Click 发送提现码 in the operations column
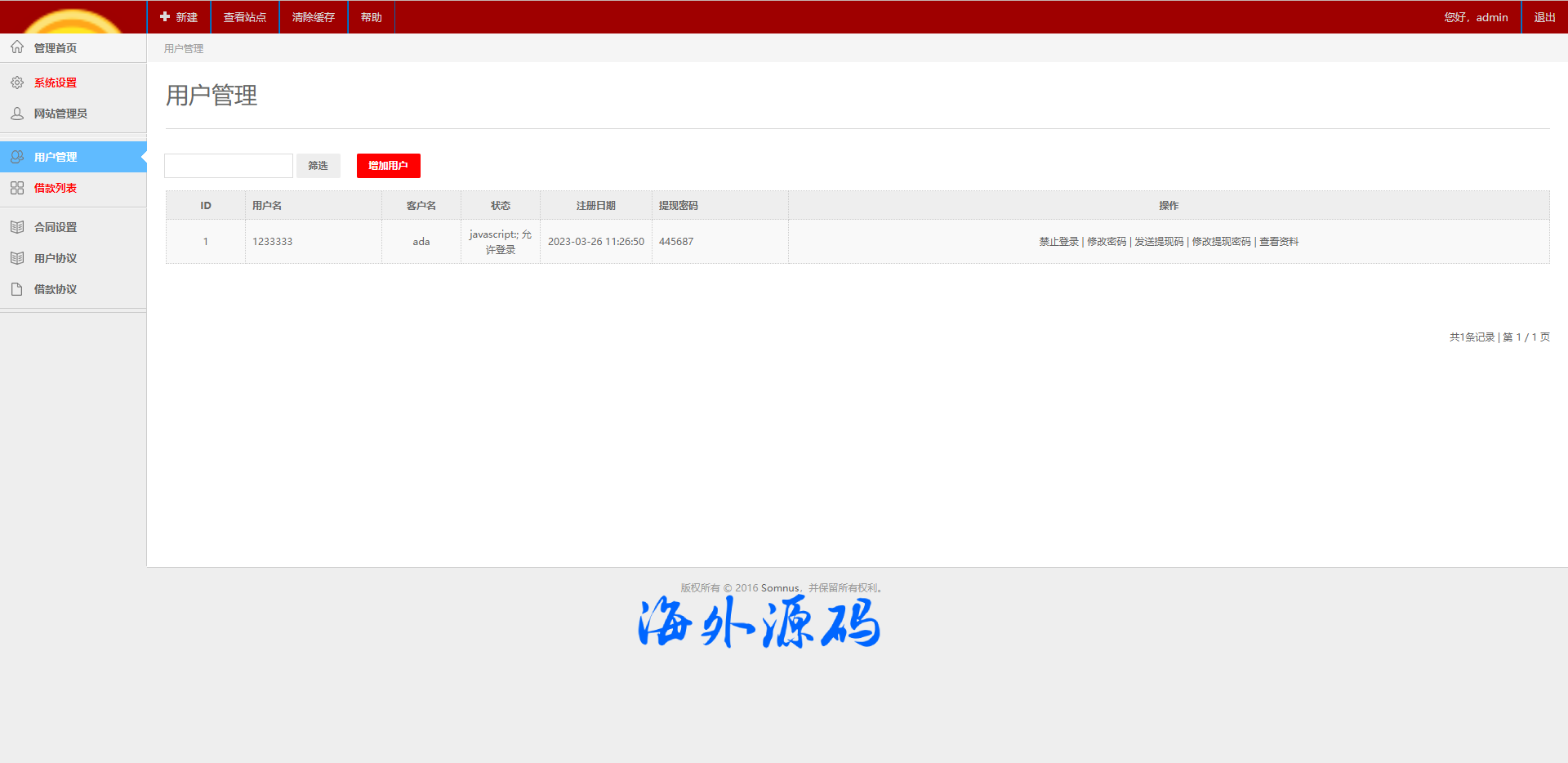 (1159, 242)
